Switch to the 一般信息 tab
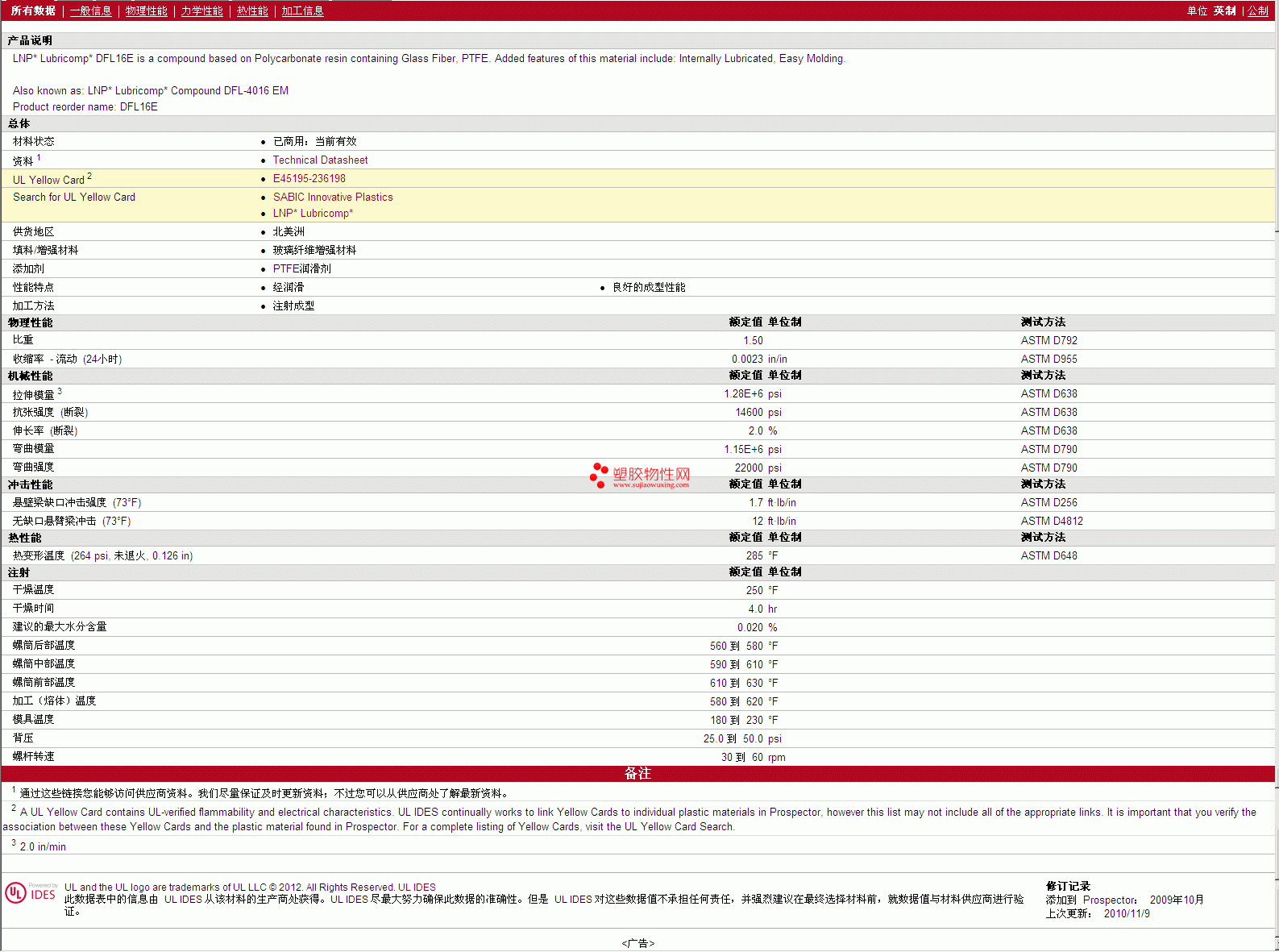 (90, 10)
